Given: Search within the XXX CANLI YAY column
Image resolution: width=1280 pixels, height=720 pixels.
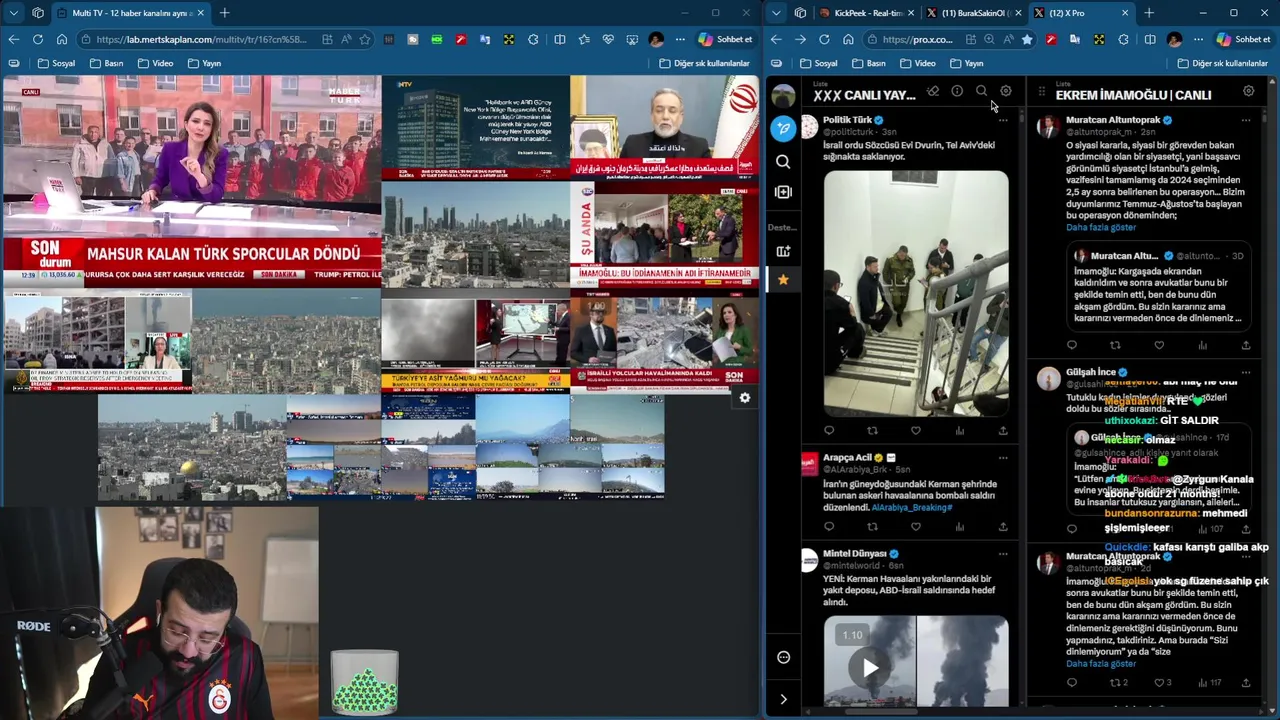Looking at the screenshot, I should pos(981,91).
